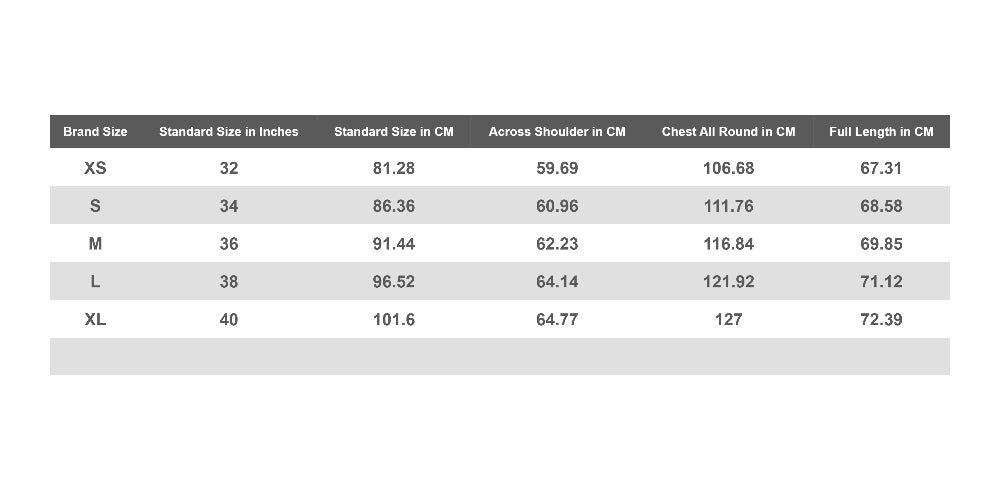Select the 81.28 standard size value
The width and height of the screenshot is (1000, 490).
pyautogui.click(x=393, y=168)
